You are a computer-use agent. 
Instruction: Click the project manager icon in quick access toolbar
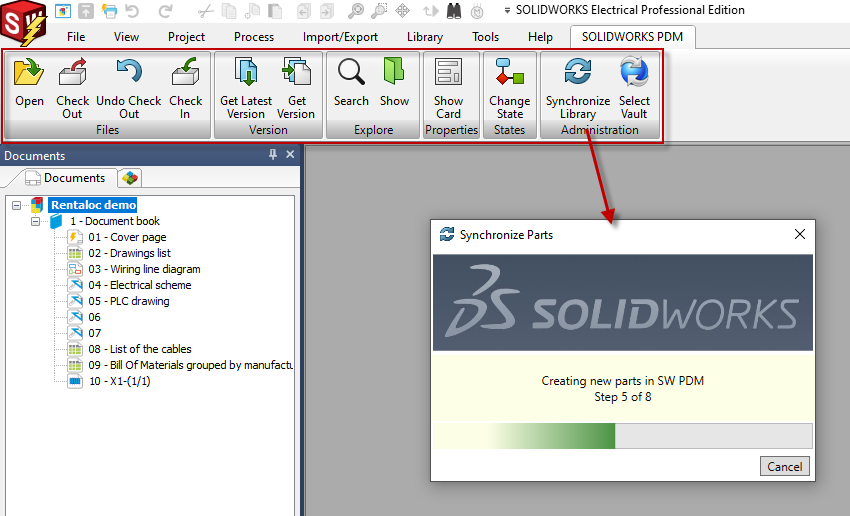[x=63, y=11]
